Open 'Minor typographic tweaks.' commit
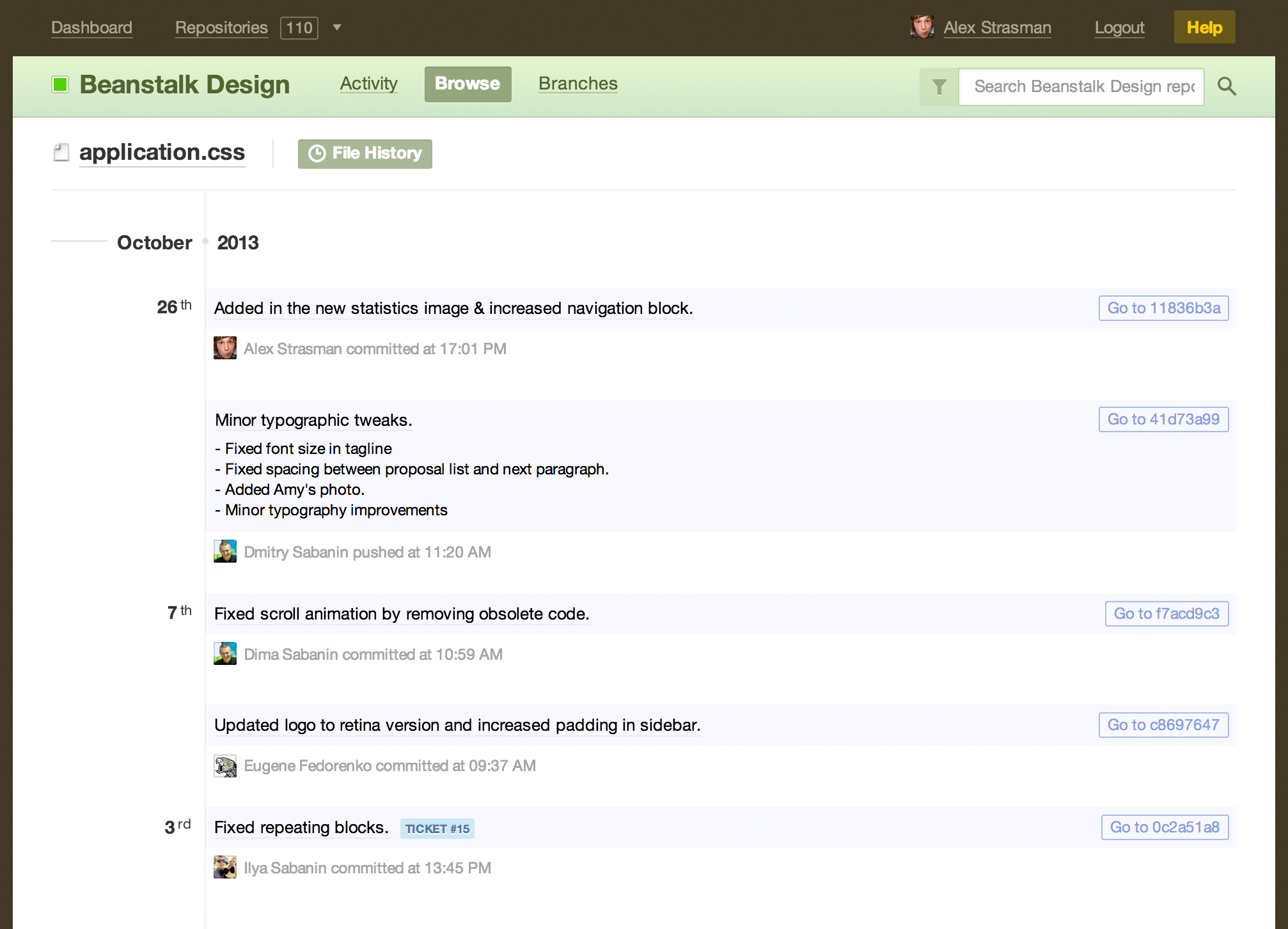1288x929 pixels. (313, 420)
